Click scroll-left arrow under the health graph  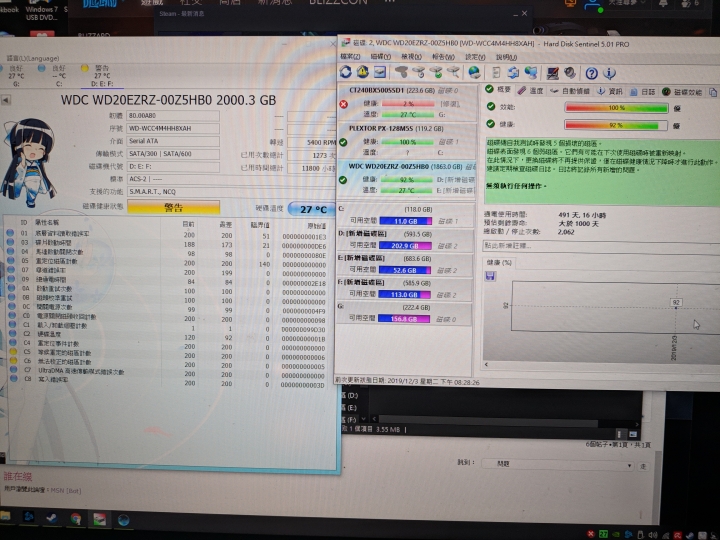(486, 364)
